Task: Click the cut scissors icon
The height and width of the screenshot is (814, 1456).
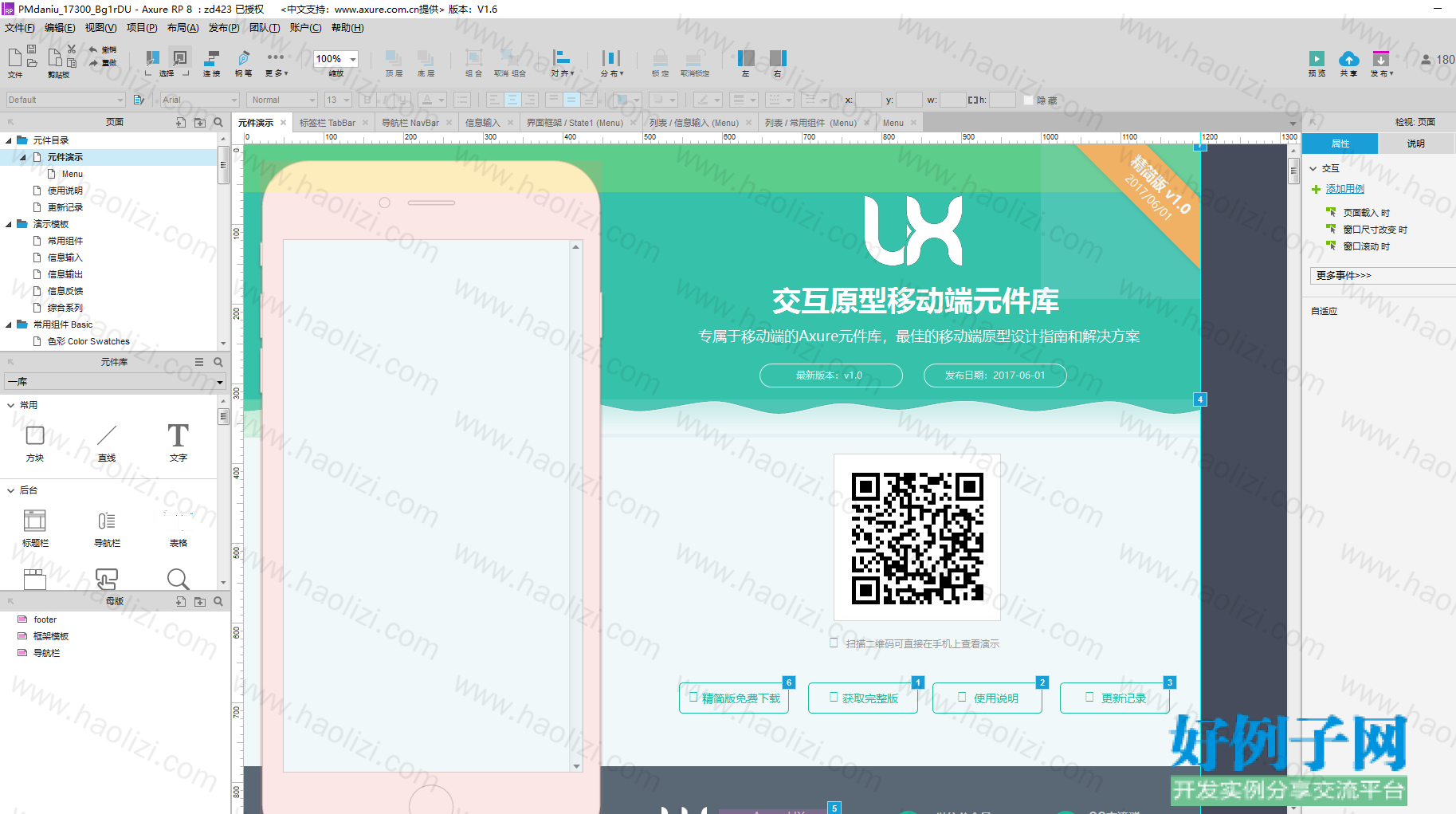Action: 72,49
